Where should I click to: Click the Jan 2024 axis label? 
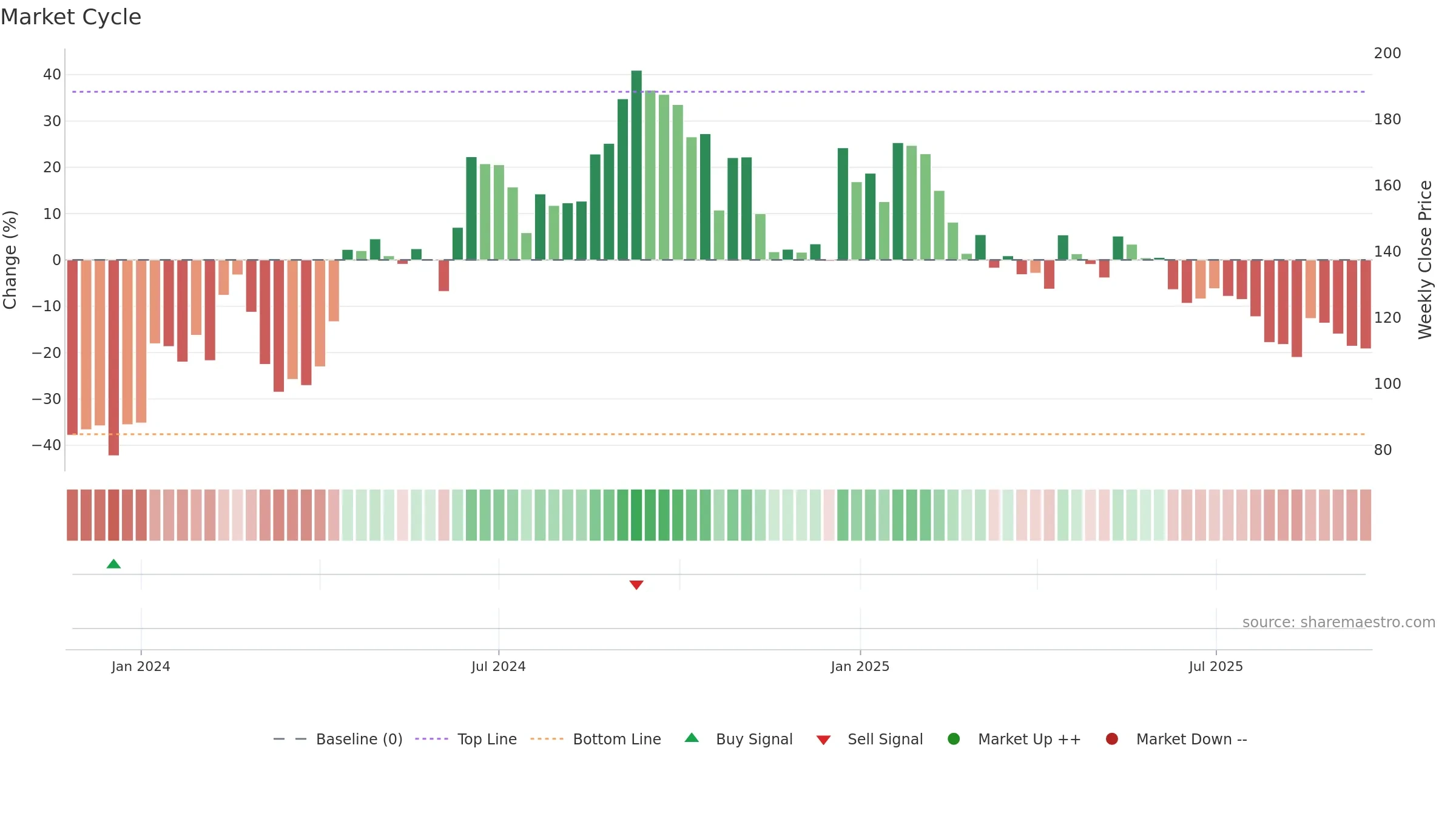141,667
